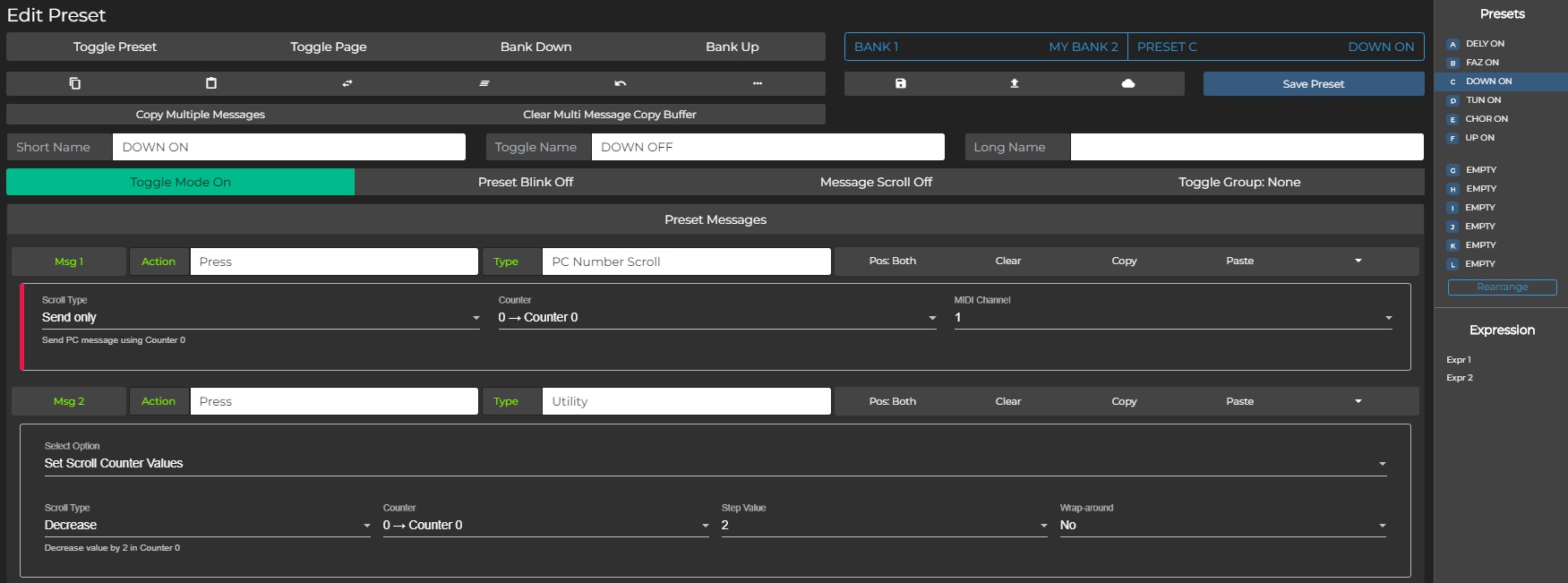Screen dimensions: 1568x583
Task: Select TUN ON preset D in list
Action: click(x=1483, y=100)
